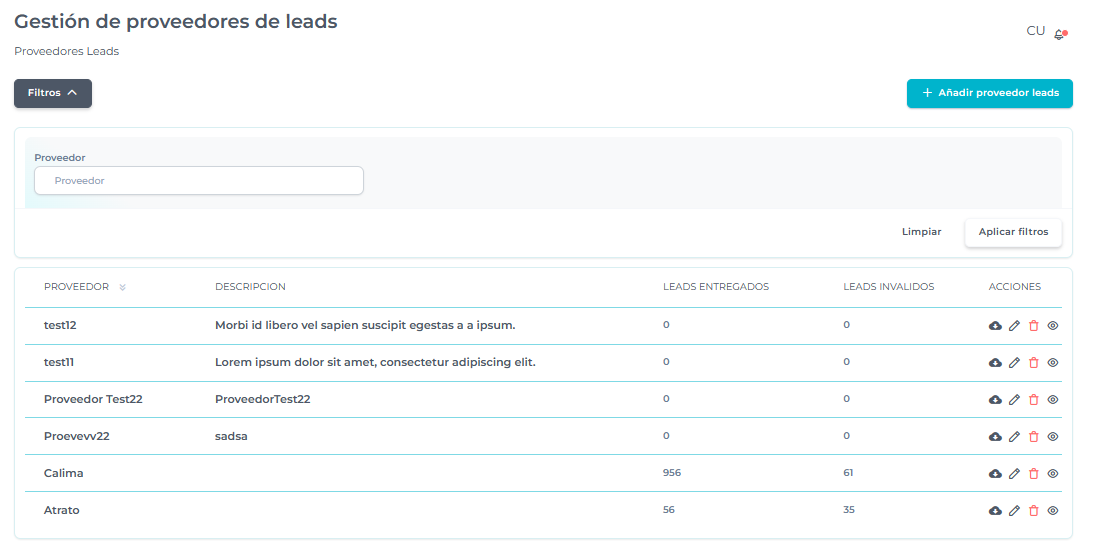The height and width of the screenshot is (557, 1093).
Task: Click the Leads Invalidos column header
Action: coord(888,287)
